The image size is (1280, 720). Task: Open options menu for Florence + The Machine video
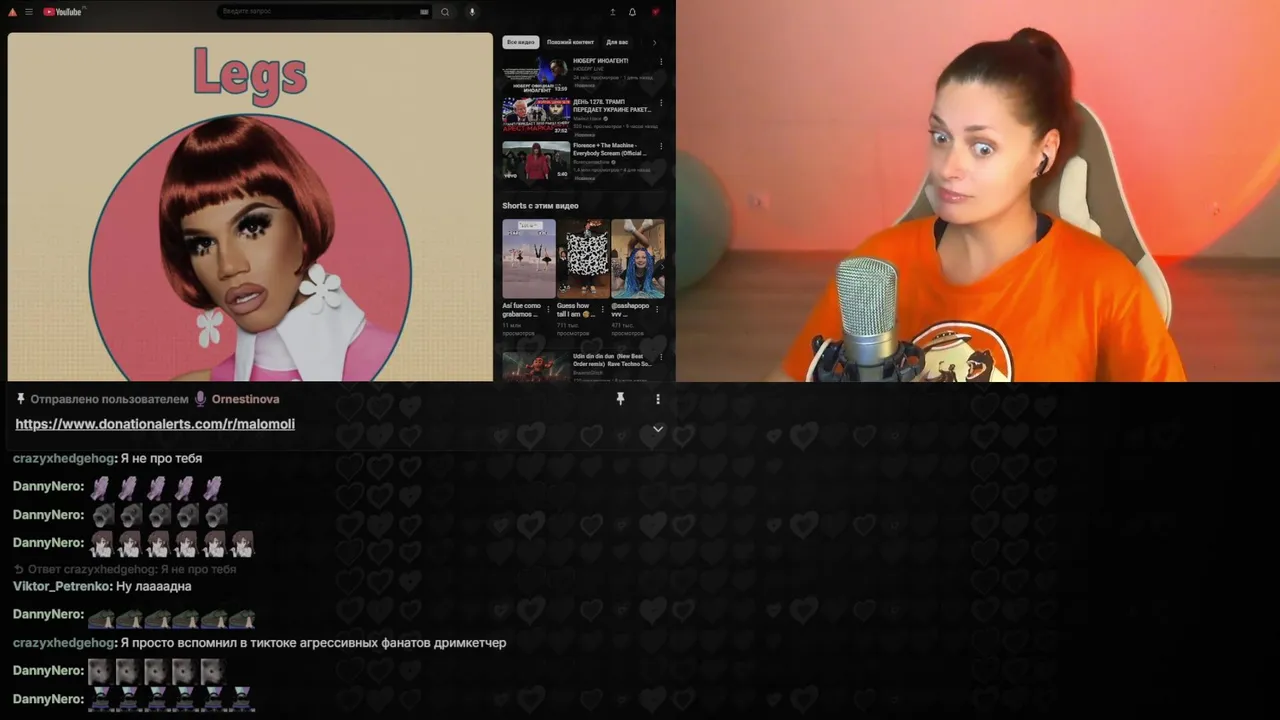[661, 147]
